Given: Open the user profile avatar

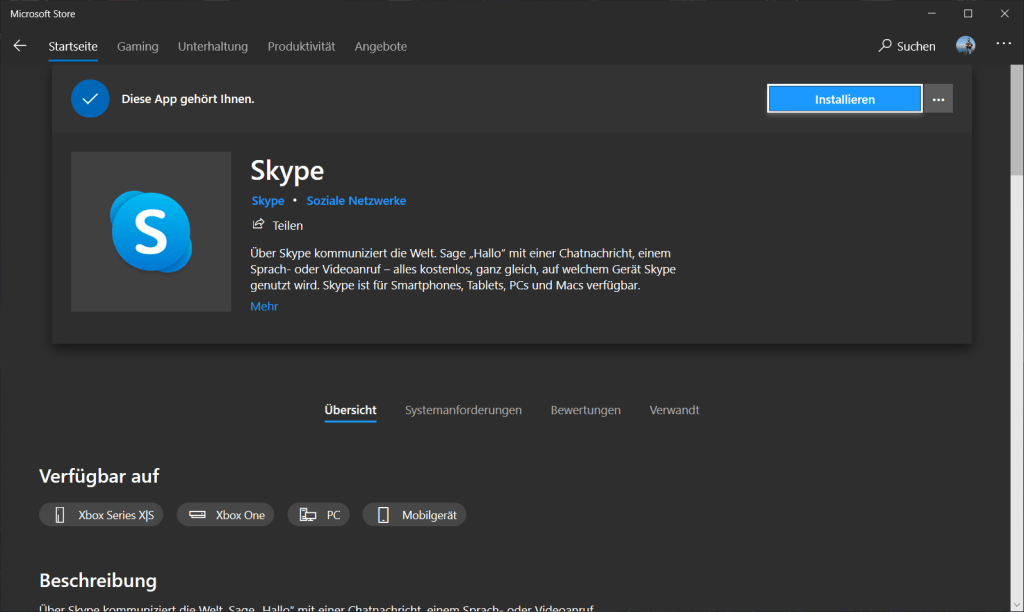Looking at the screenshot, I should point(965,46).
